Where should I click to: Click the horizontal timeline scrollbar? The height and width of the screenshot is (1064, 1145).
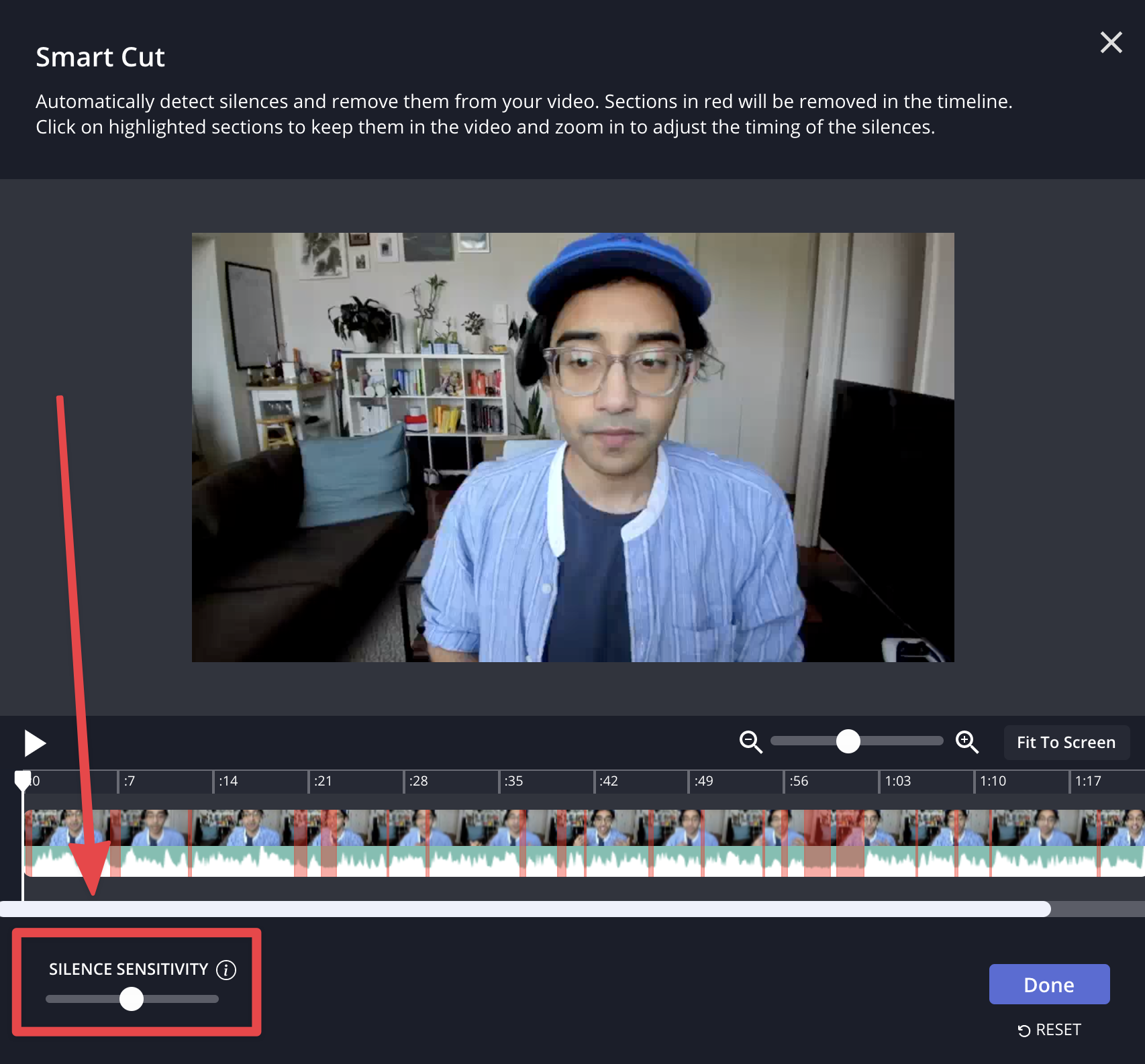[x=525, y=909]
